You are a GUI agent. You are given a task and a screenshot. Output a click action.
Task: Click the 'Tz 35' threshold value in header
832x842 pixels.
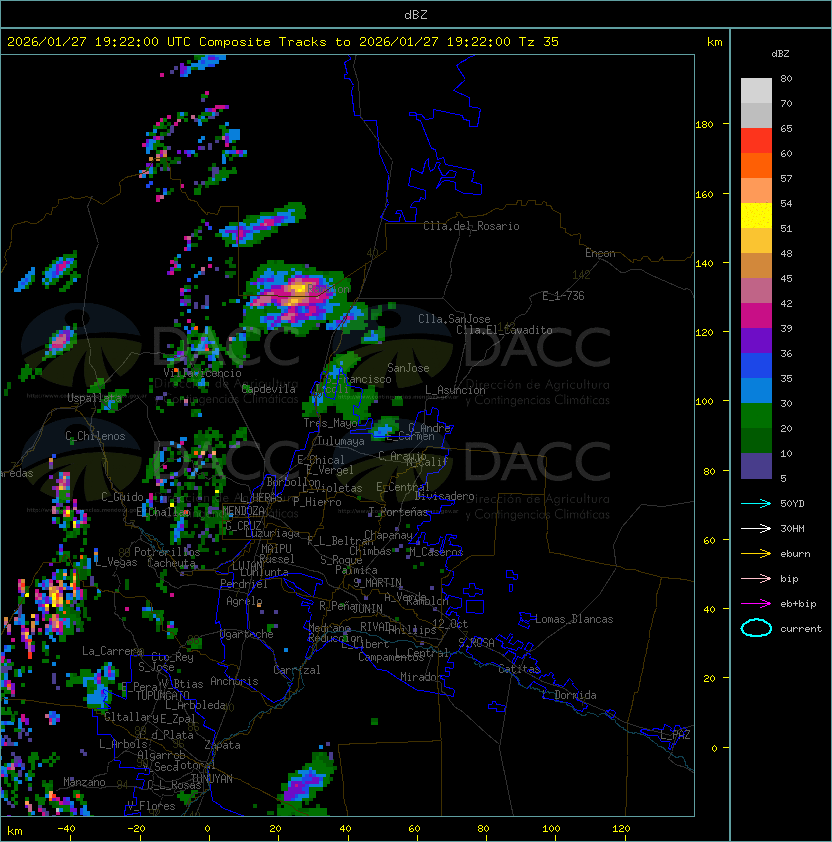click(539, 42)
